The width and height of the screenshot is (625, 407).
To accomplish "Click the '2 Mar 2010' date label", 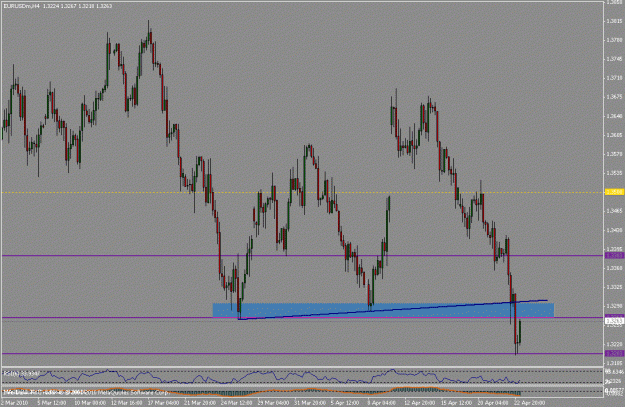I will [13, 403].
